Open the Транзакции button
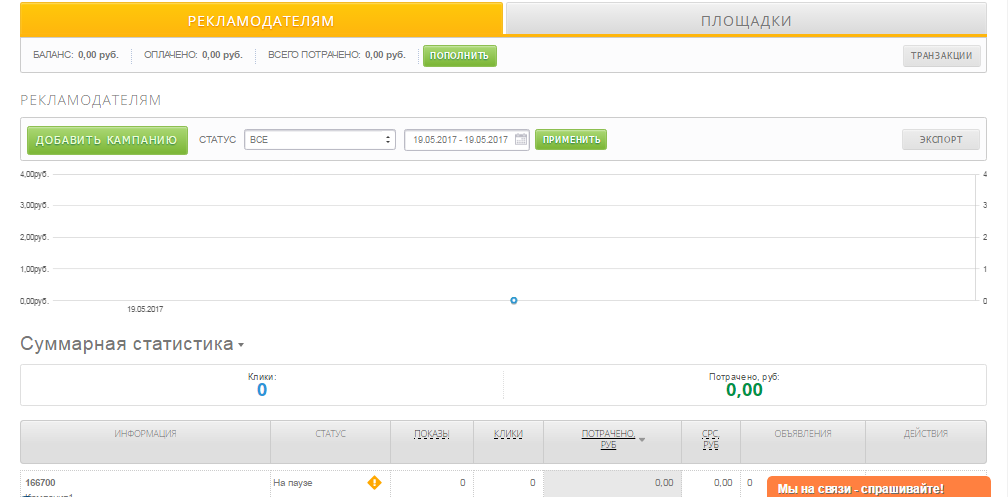This screenshot has width=1008, height=497. [x=941, y=56]
